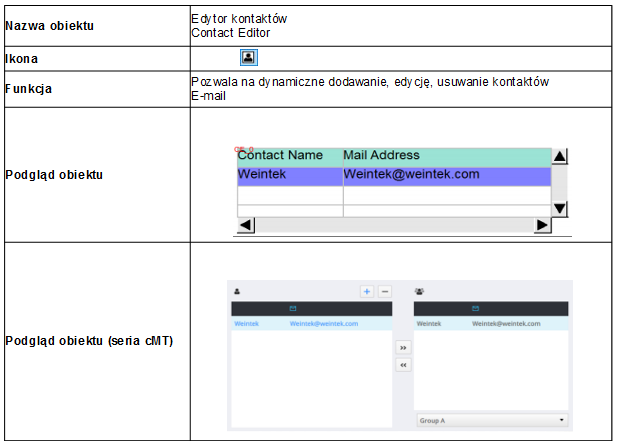Click the group people icon
Screen dimensions: 617x444
(x=419, y=291)
